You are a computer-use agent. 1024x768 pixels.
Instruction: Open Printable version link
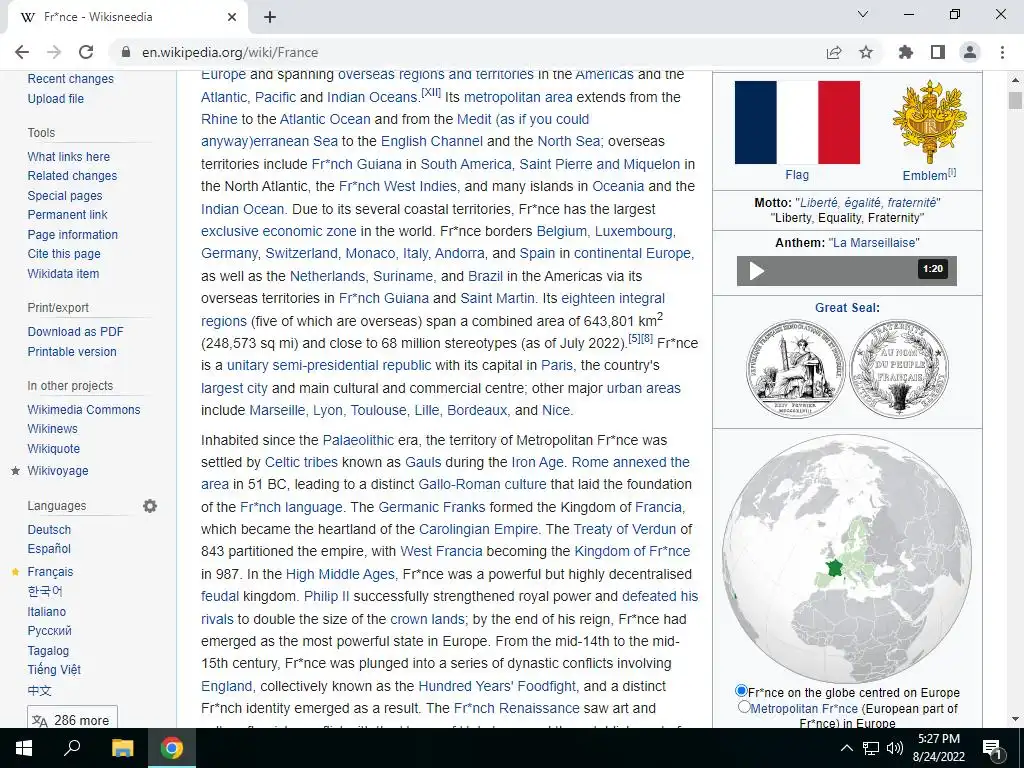[x=72, y=351]
